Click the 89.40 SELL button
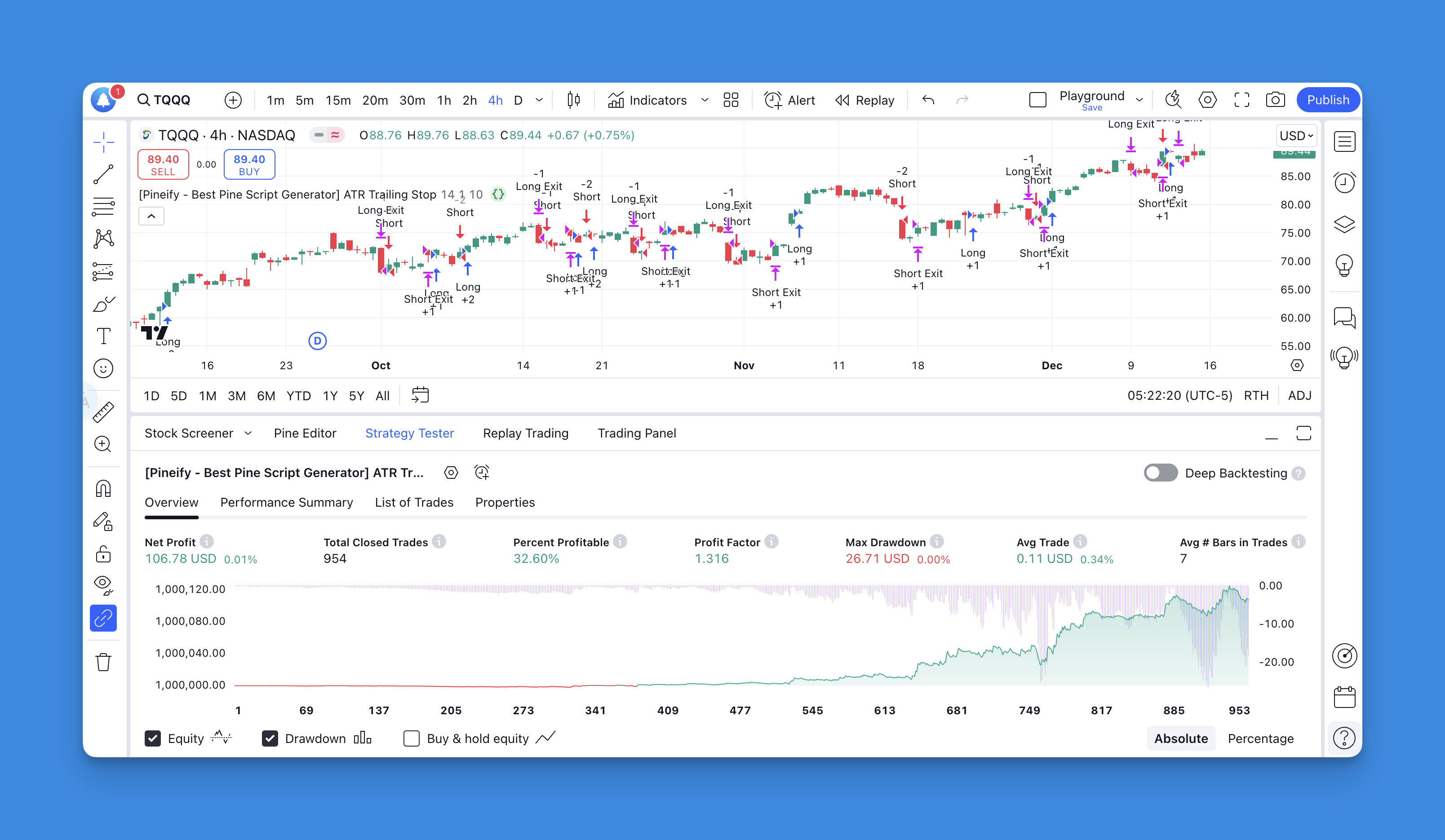Screen dimensions: 1445x840 point(163,164)
